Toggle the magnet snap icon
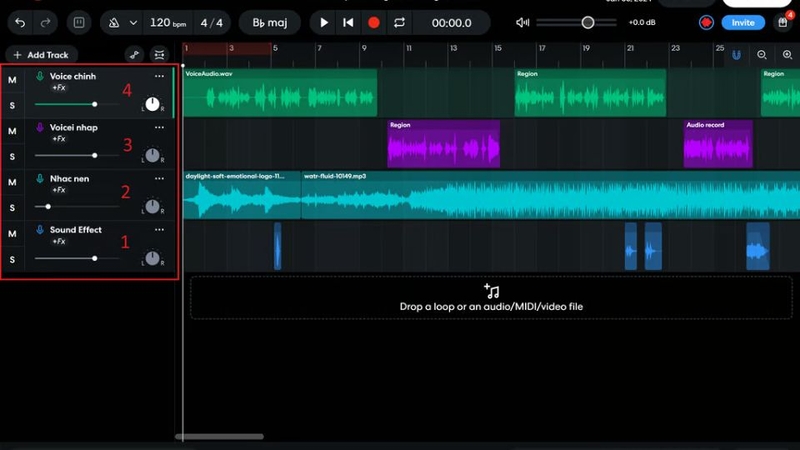 tap(736, 55)
